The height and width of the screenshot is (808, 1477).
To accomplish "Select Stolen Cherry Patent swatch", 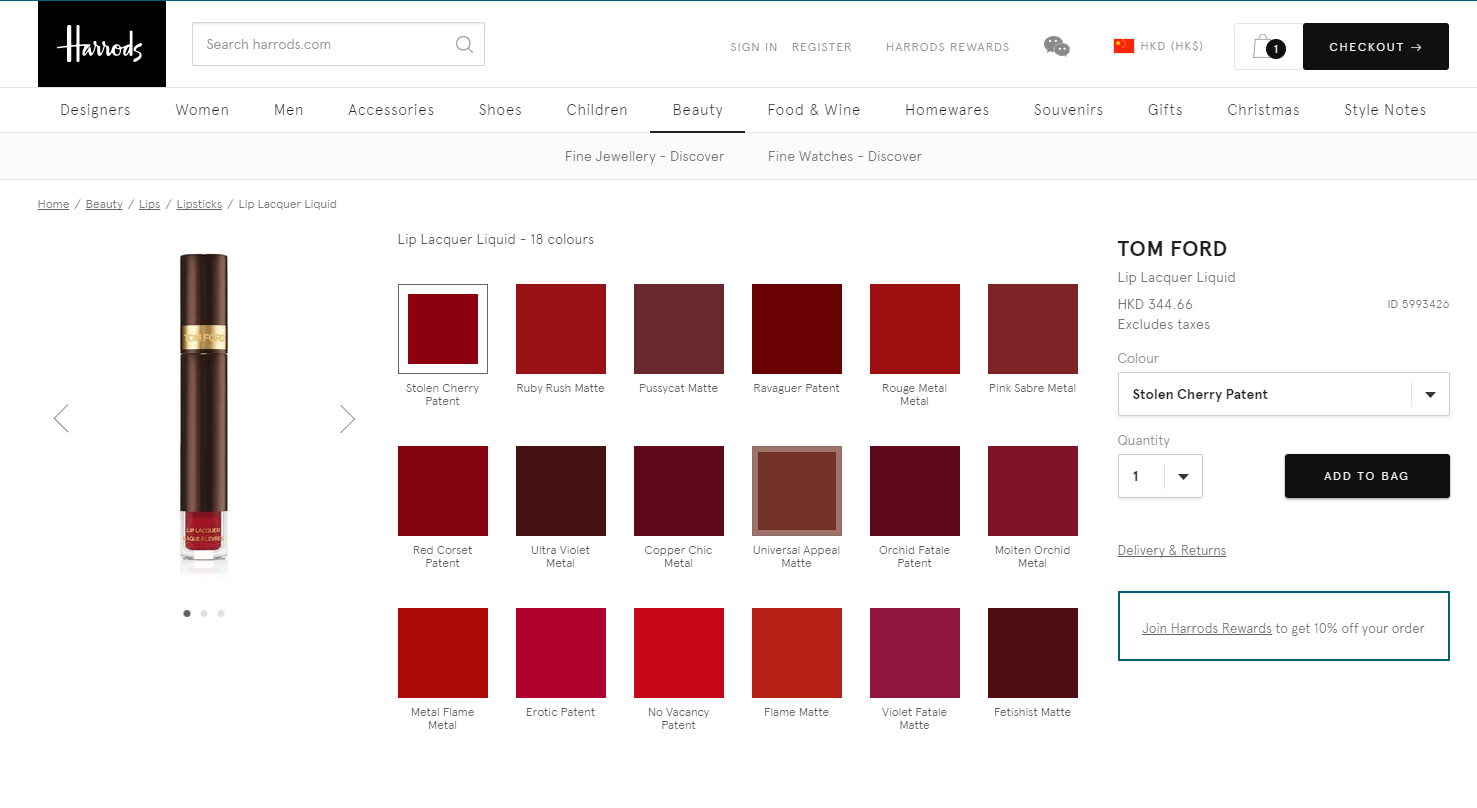I will tap(443, 329).
